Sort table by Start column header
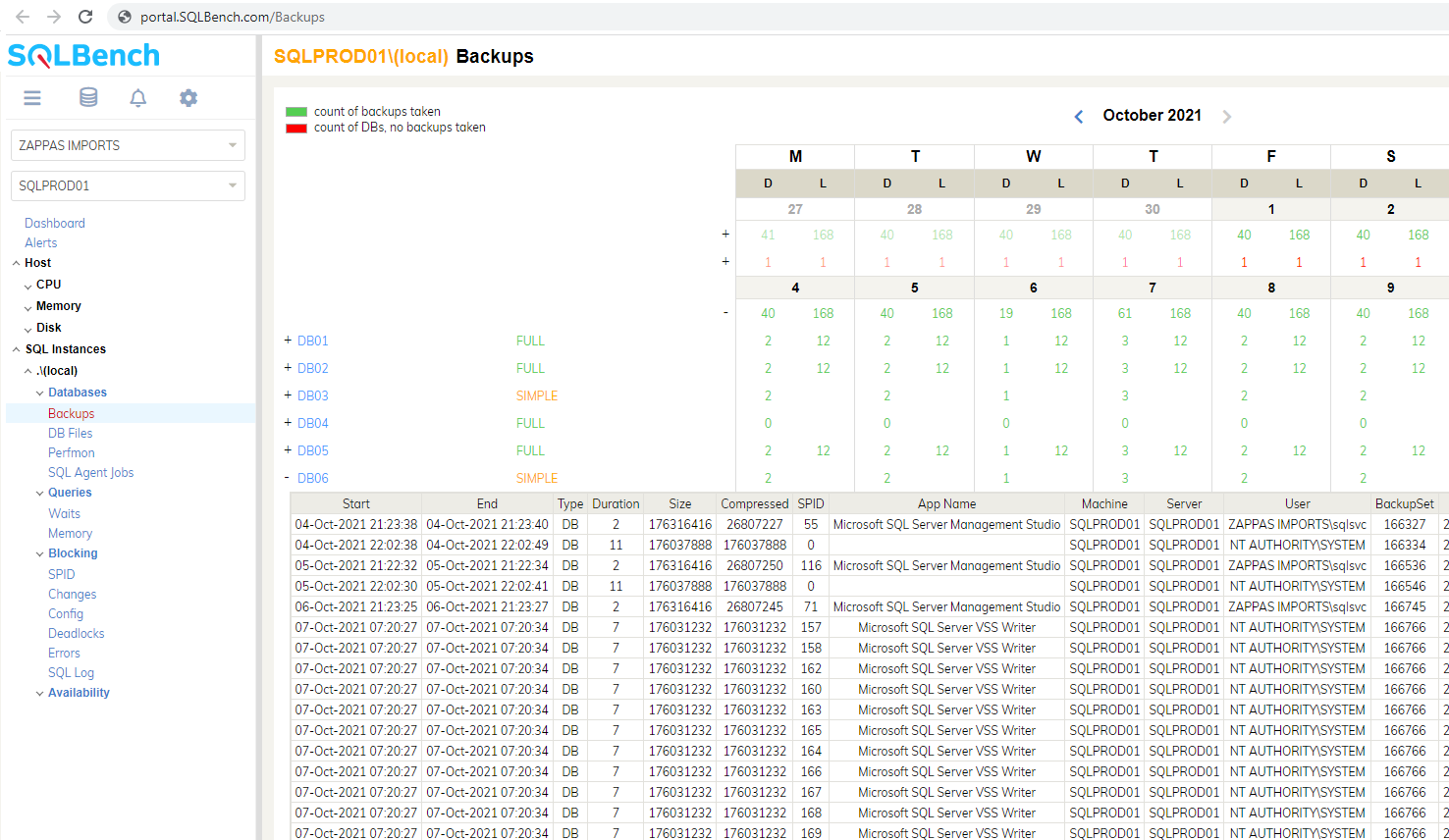This screenshot has height=840, width=1449. (356, 503)
